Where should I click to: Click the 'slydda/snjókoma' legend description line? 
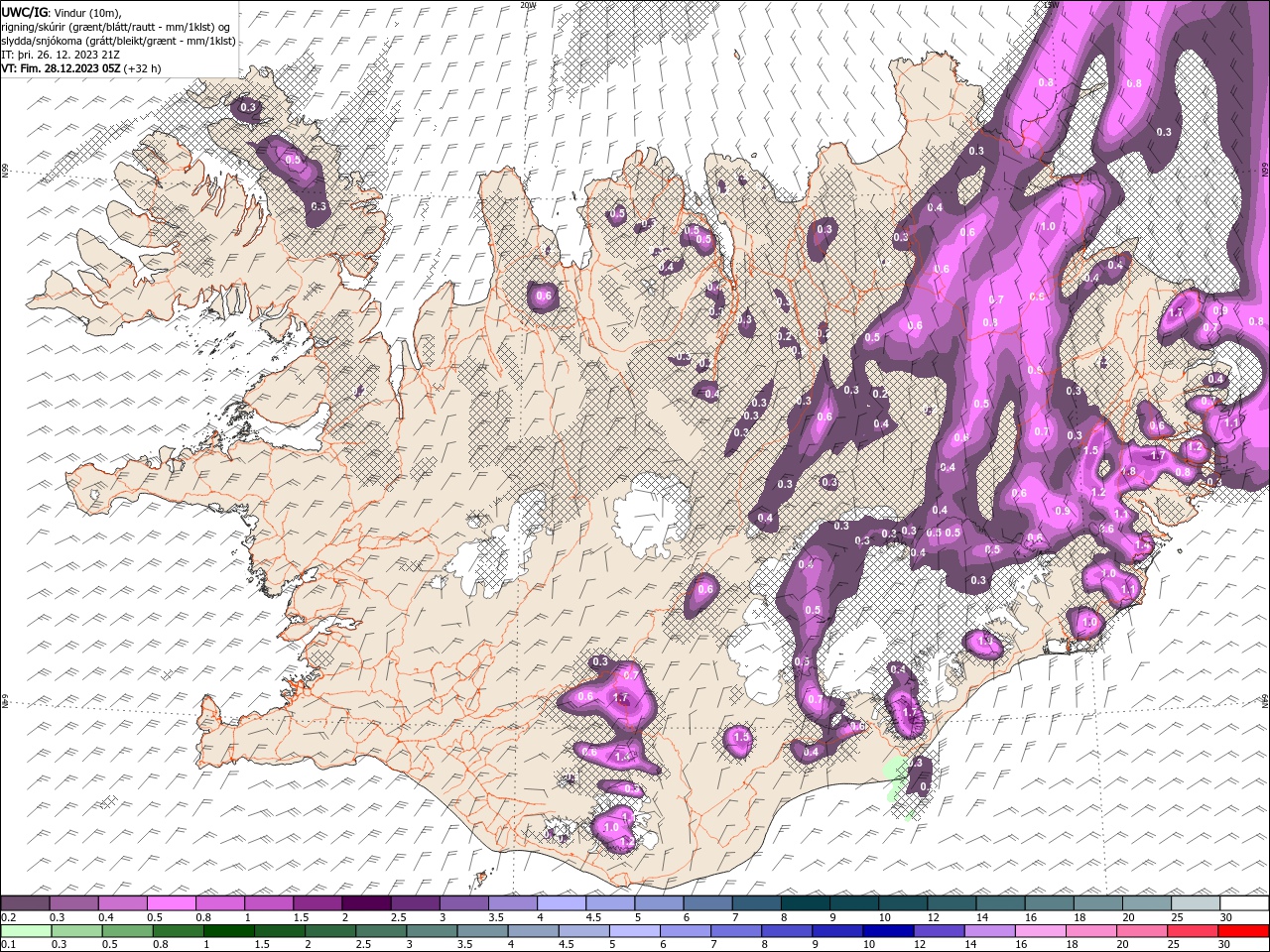pyautogui.click(x=118, y=40)
